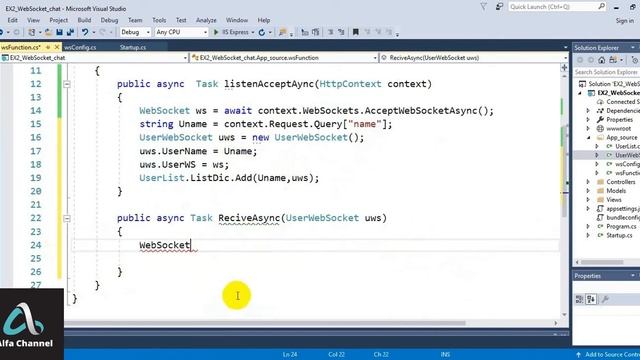
Task: Open the Edit menu
Action: coord(13,20)
